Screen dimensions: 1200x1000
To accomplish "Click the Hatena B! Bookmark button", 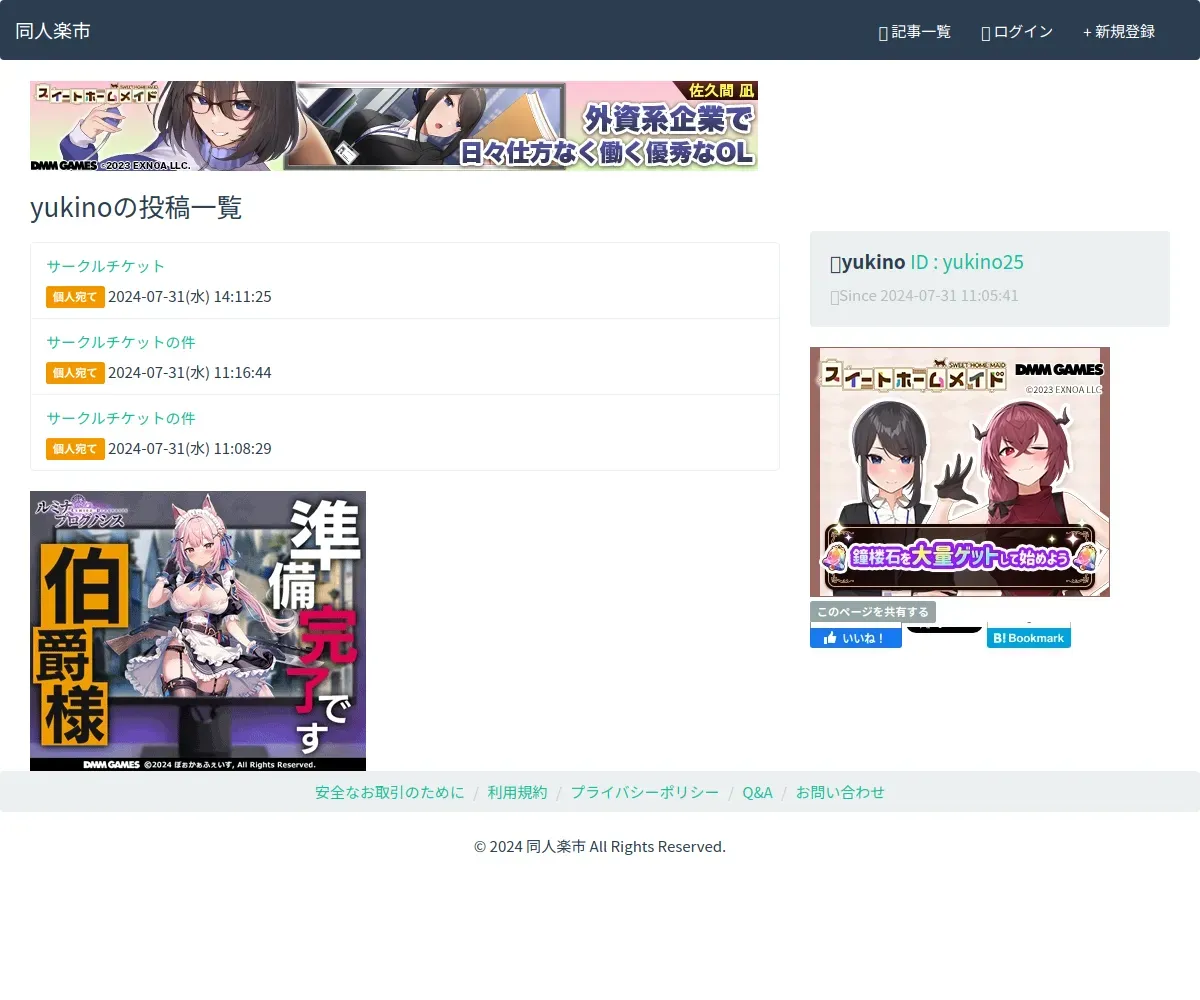I will click(x=1029, y=637).
